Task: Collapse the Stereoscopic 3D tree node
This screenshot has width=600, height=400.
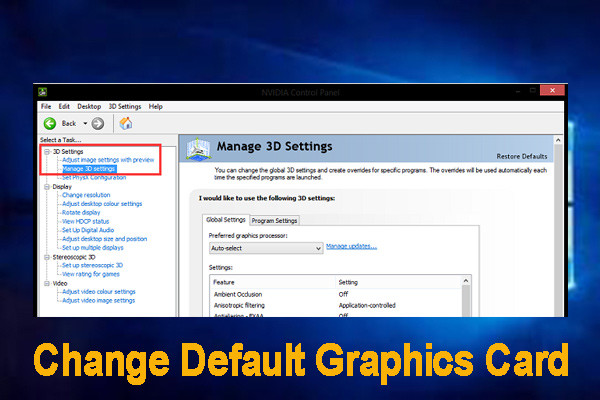Action: (x=45, y=256)
